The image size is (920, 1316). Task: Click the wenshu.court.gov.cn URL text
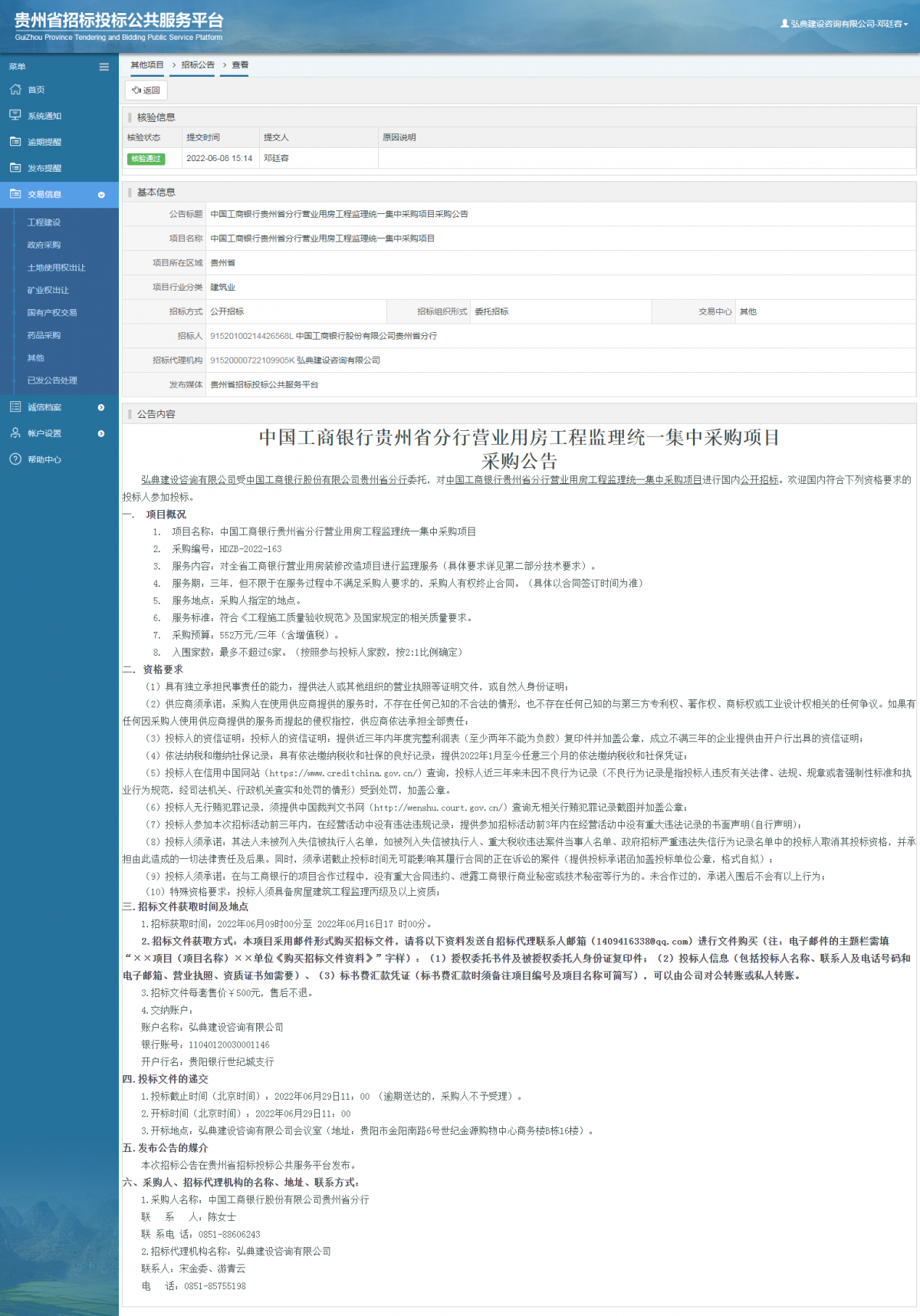click(438, 808)
